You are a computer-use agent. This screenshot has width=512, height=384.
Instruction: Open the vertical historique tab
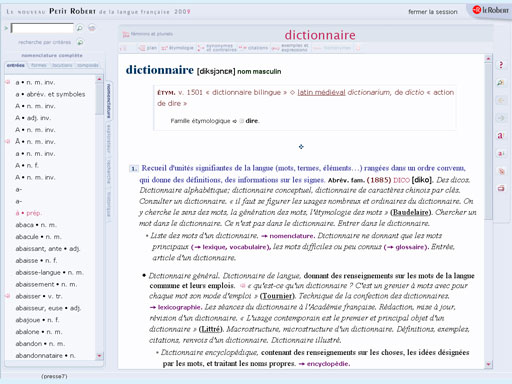[109, 204]
